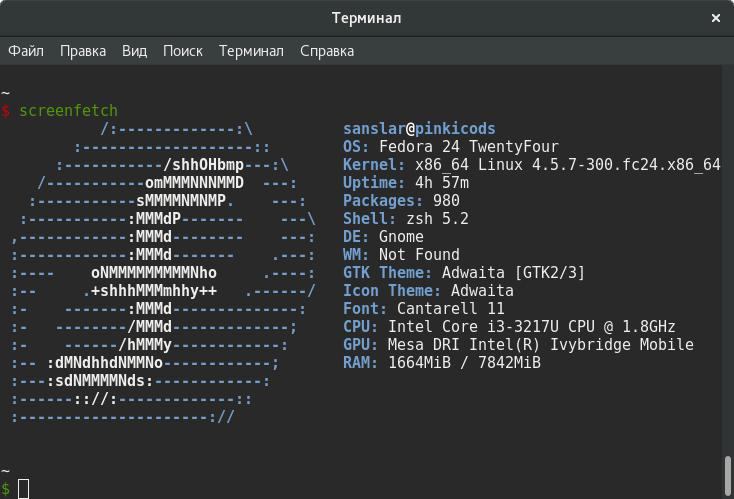This screenshot has height=499, width=734.
Task: Click the Uptime 4h 57m line
Action: pos(406,183)
